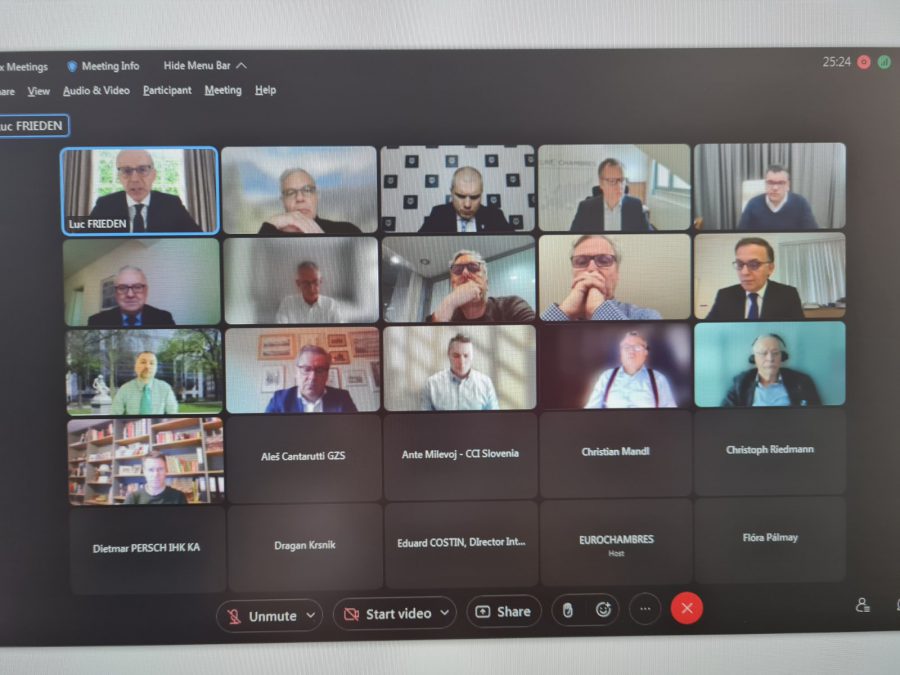Screen dimensions: 900x675
Task: Select Luc FRIEDEN's video thumbnail
Action: pyautogui.click(x=139, y=190)
